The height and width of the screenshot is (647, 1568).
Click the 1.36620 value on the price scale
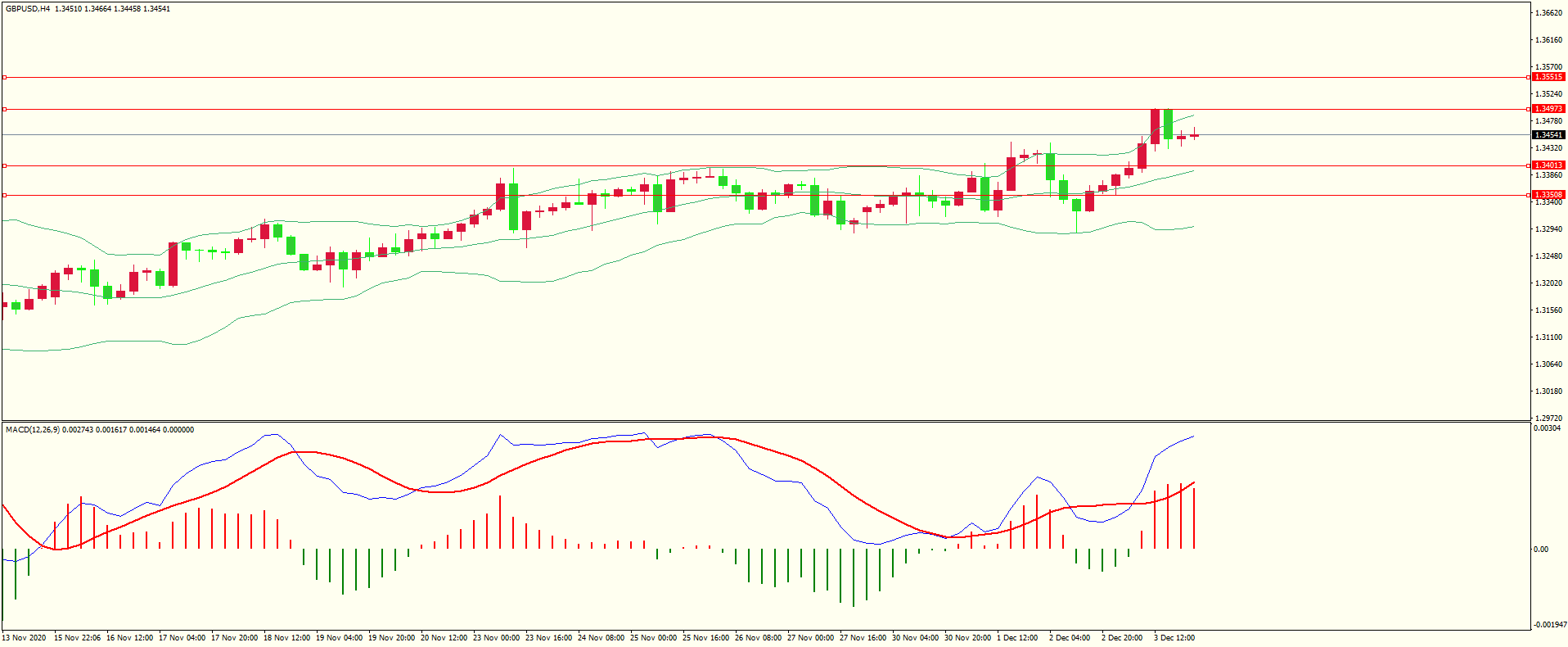1548,13
